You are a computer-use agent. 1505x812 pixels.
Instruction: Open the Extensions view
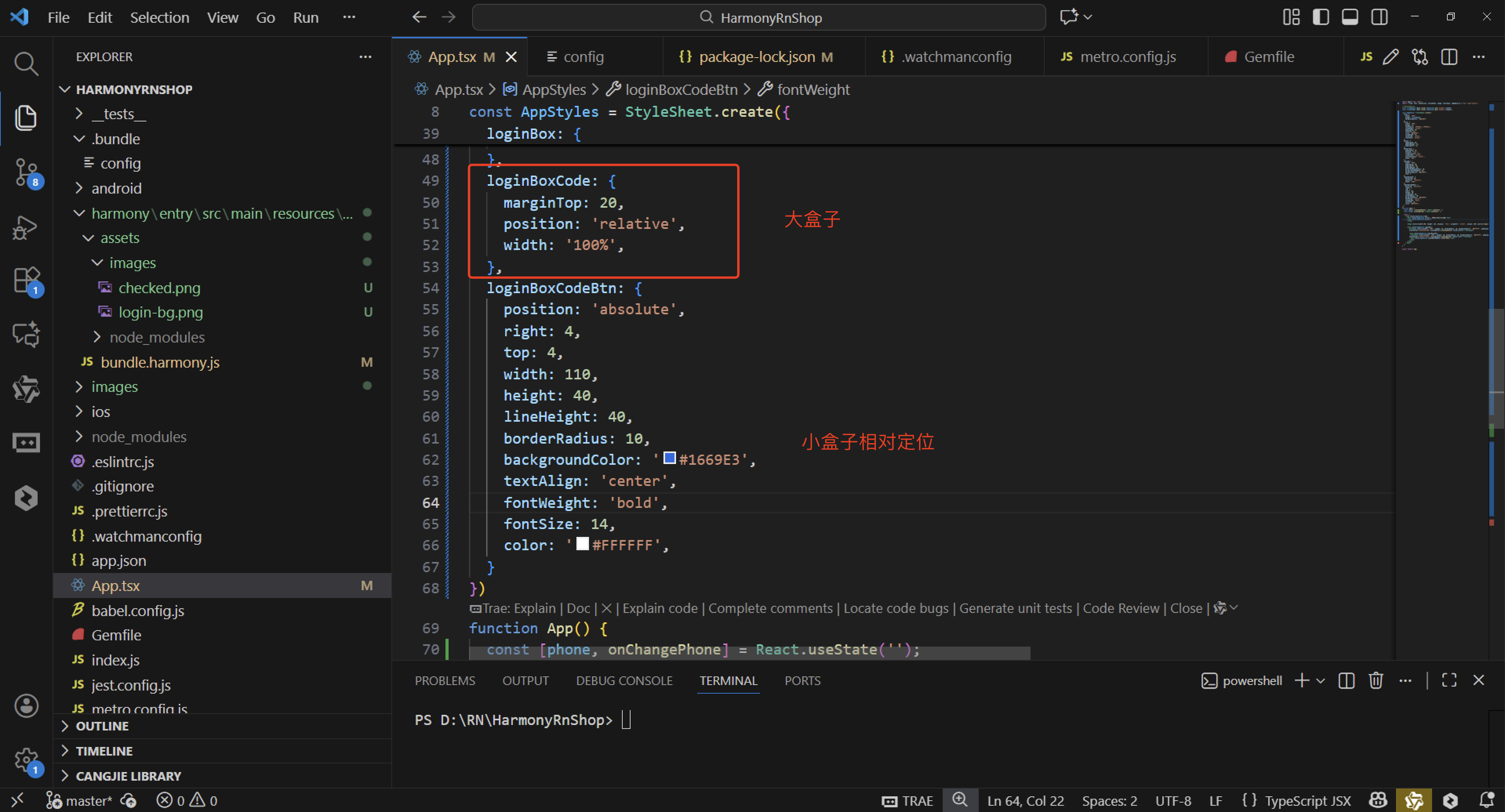26,281
